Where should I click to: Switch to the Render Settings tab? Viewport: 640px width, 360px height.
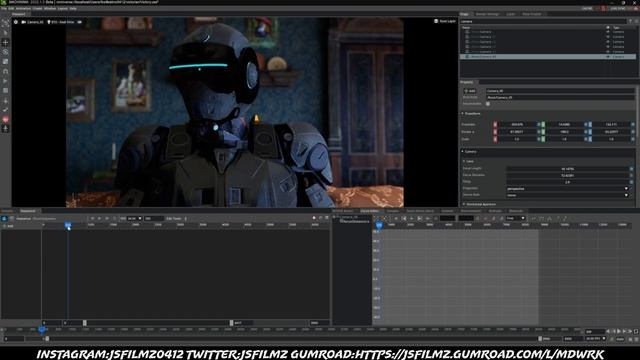click(487, 14)
